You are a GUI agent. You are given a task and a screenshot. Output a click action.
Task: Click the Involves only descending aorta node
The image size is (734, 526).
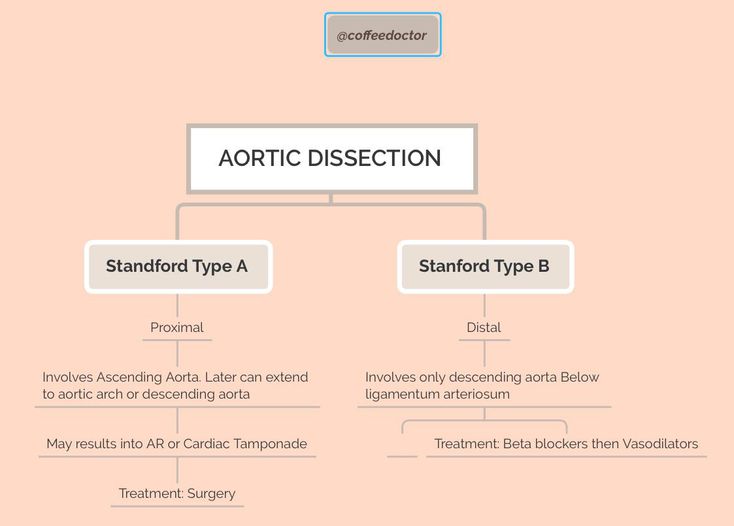click(483, 385)
